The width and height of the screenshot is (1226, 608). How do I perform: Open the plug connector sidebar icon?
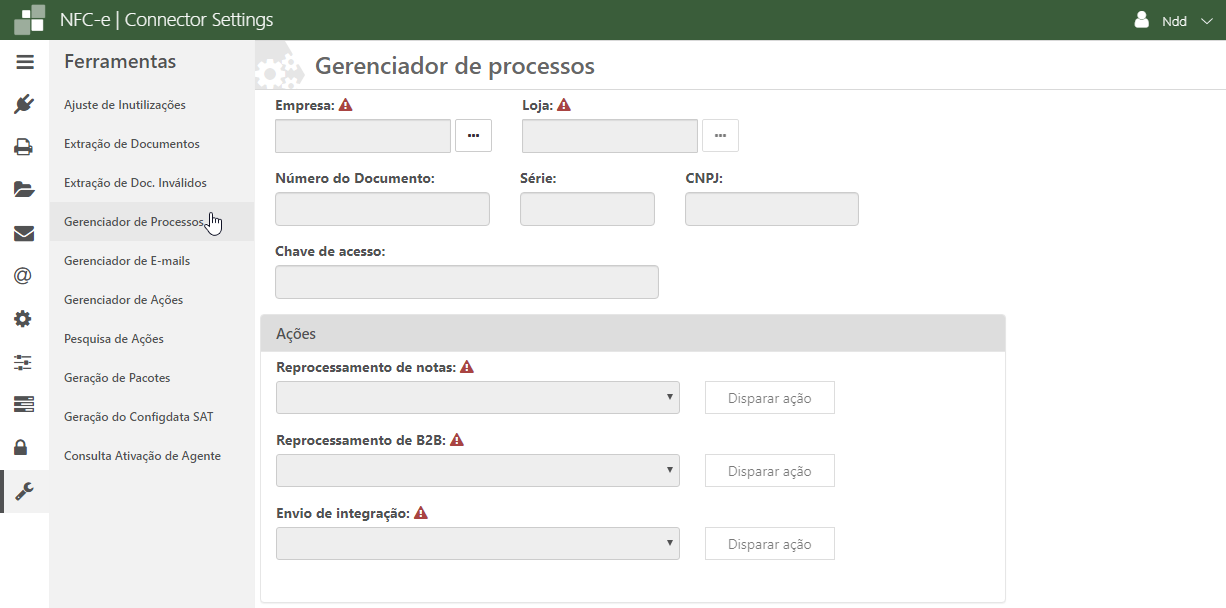24,104
